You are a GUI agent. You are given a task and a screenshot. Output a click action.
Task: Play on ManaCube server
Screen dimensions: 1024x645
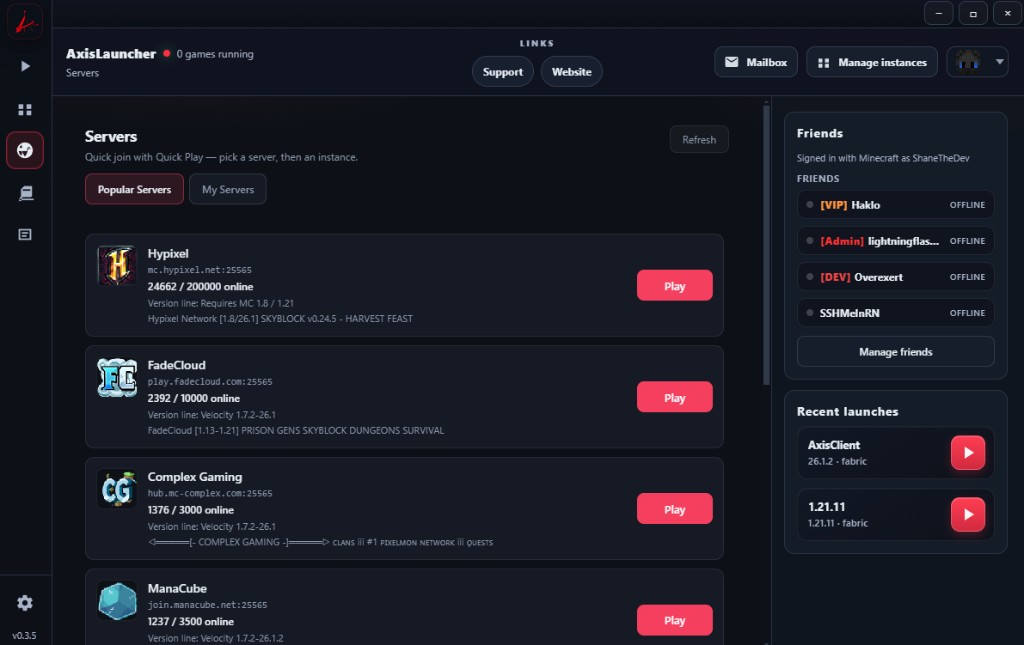(x=675, y=620)
